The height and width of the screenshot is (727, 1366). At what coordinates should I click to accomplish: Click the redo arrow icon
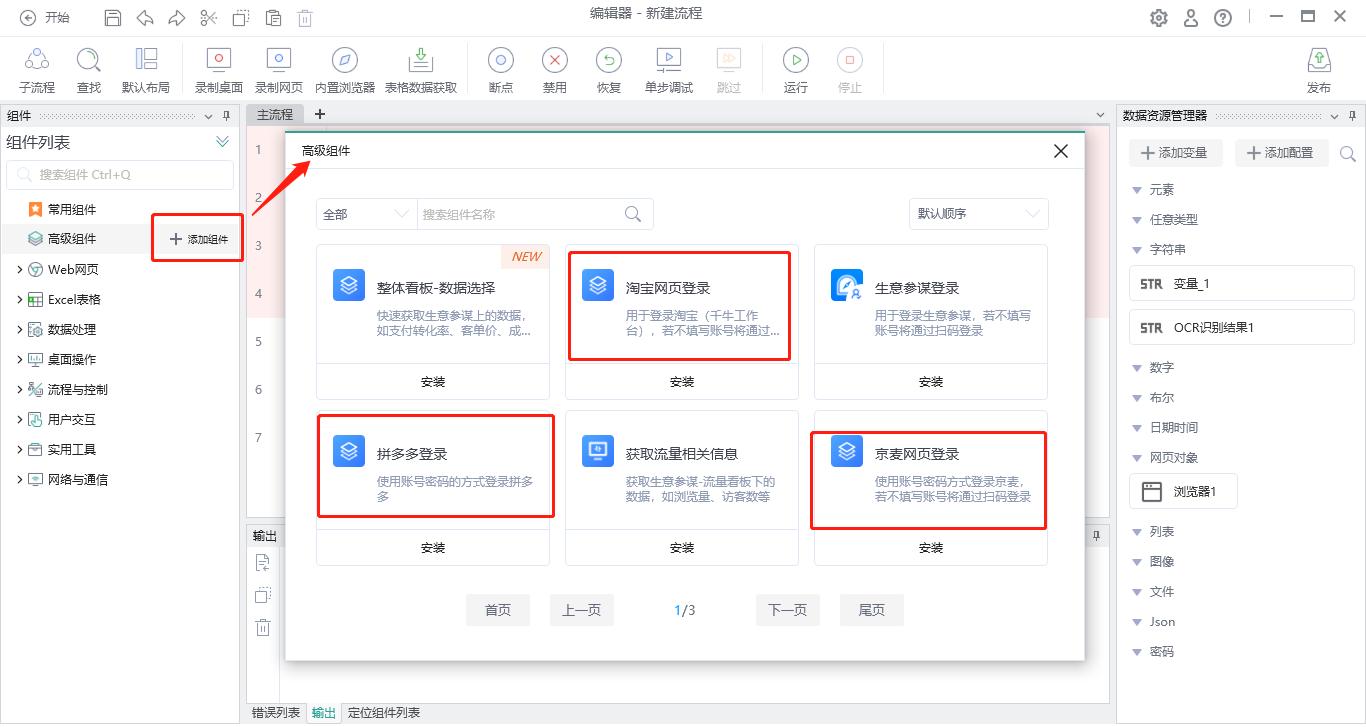click(177, 17)
